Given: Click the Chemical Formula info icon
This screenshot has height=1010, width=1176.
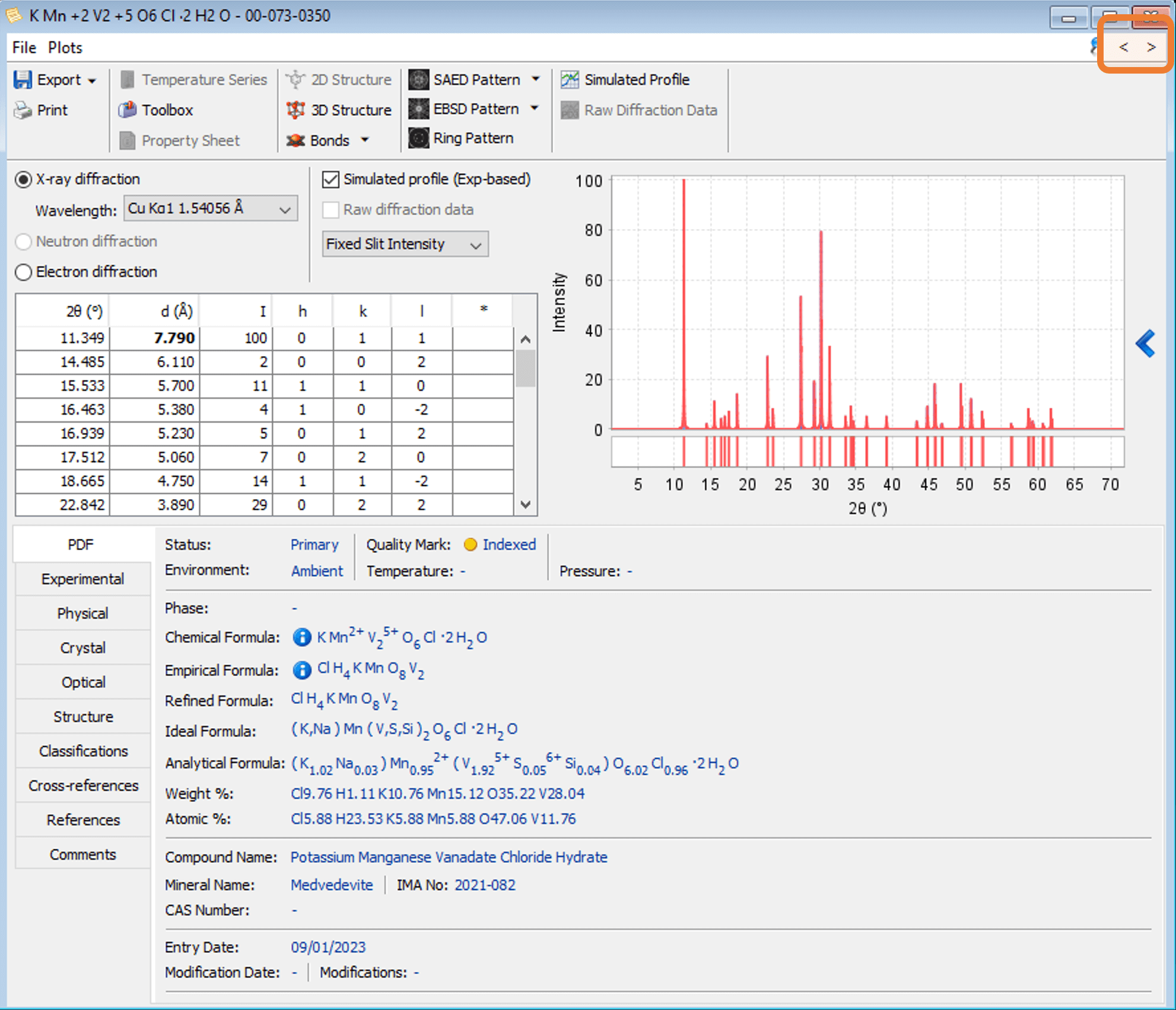Looking at the screenshot, I should tap(302, 637).
